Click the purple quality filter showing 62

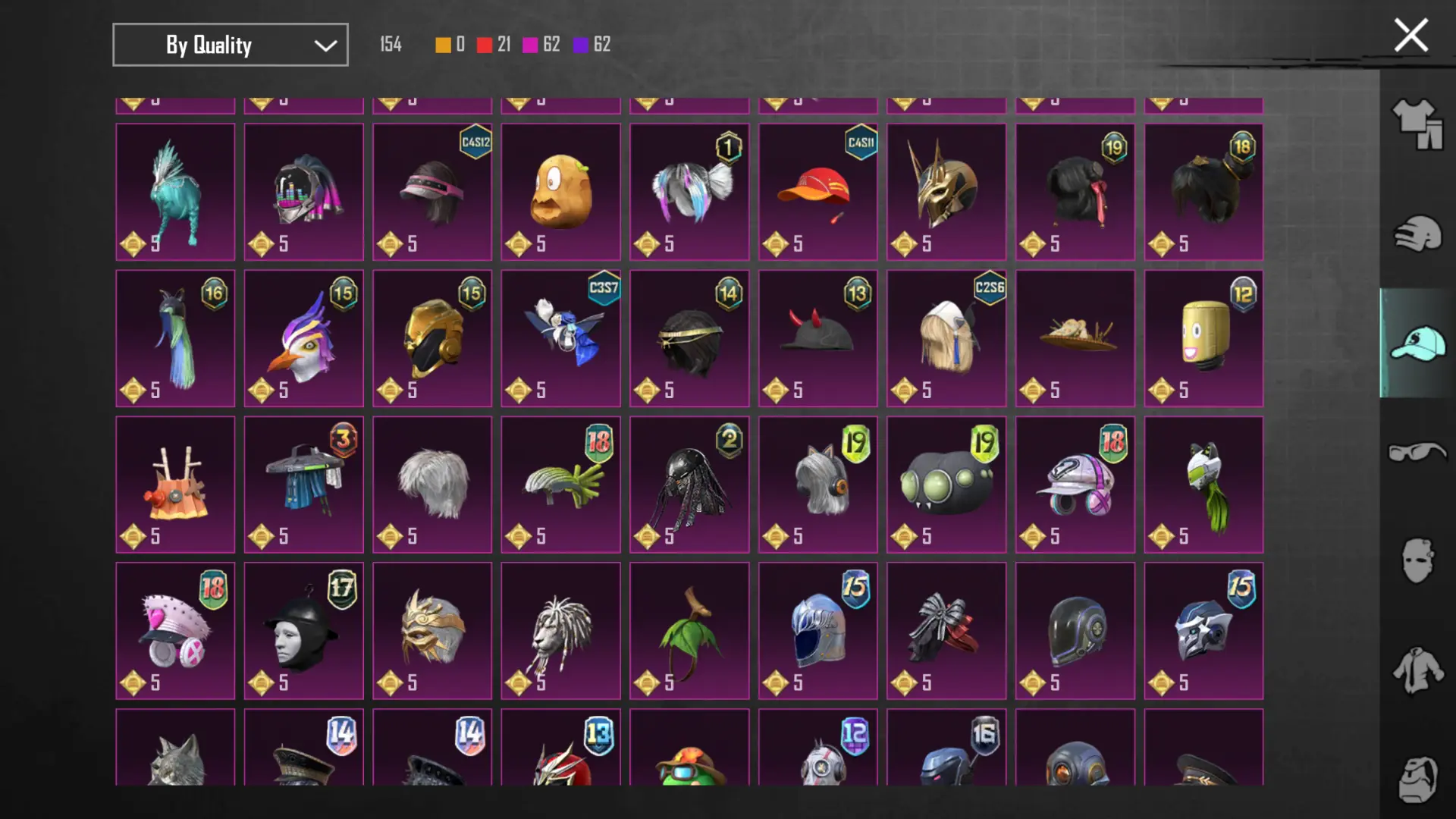(591, 45)
